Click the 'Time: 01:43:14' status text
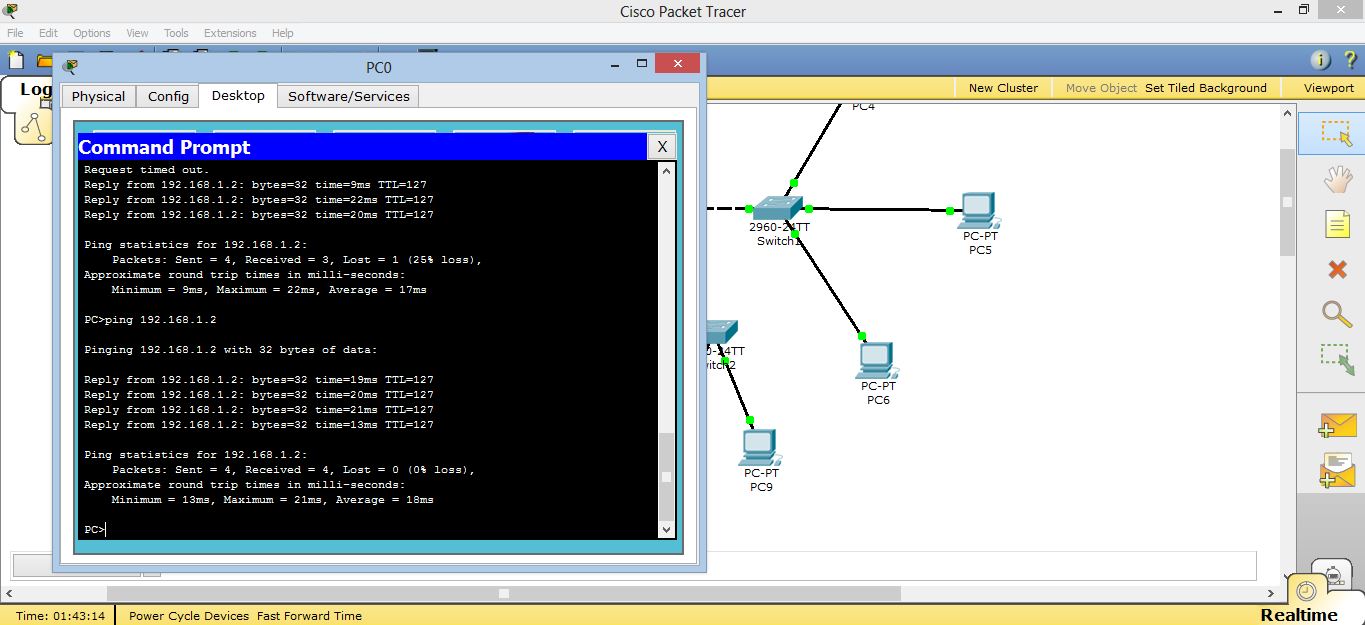 click(60, 616)
